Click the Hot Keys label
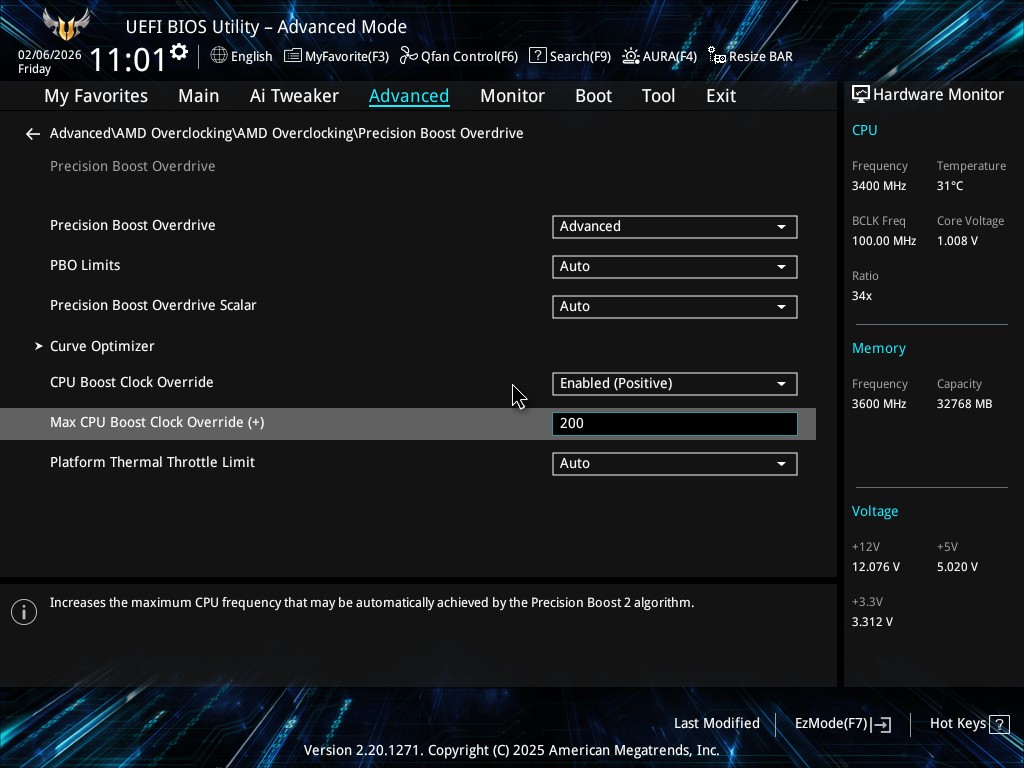1024x768 pixels. [957, 724]
